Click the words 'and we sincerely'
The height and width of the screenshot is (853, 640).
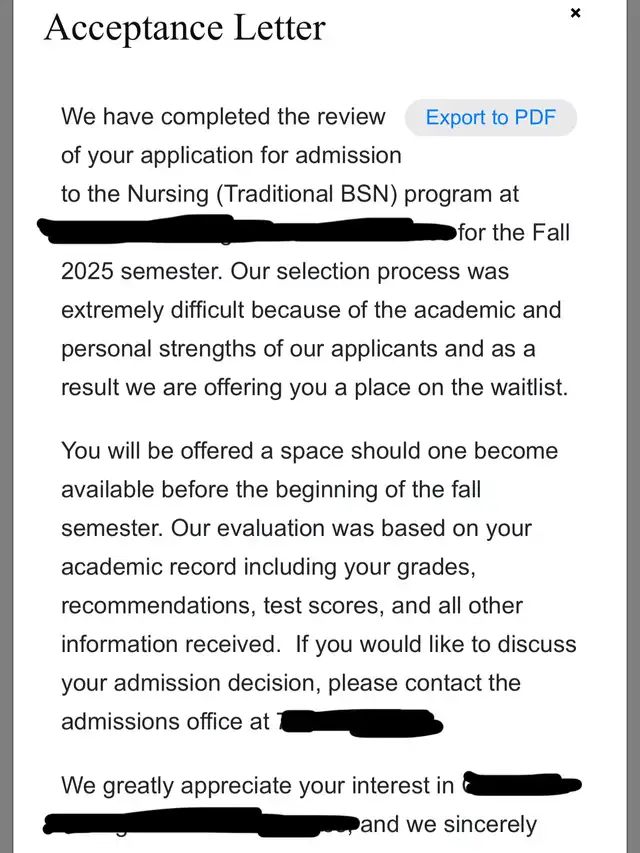tap(448, 825)
